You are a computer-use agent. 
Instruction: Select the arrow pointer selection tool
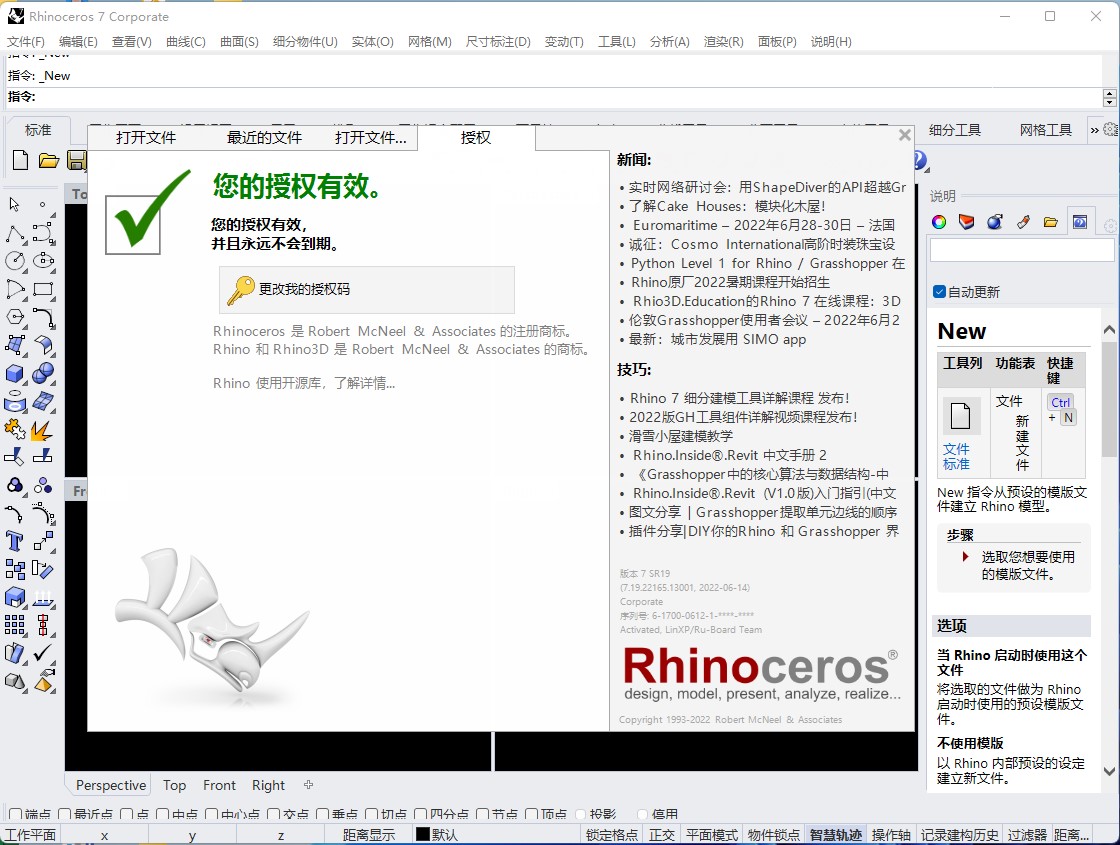click(x=14, y=204)
